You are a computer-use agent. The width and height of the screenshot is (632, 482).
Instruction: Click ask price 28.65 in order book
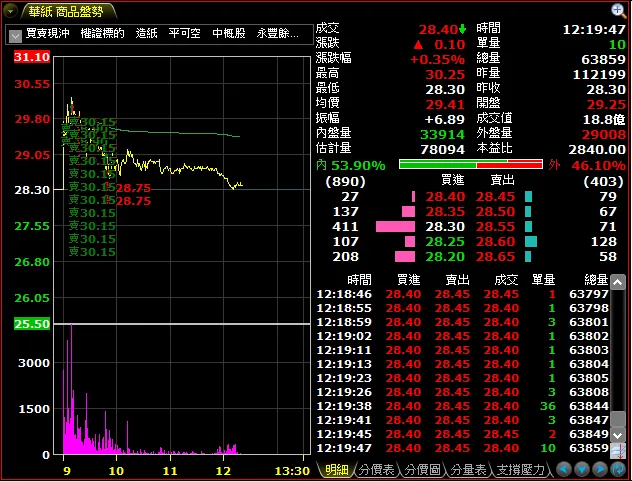(495, 257)
